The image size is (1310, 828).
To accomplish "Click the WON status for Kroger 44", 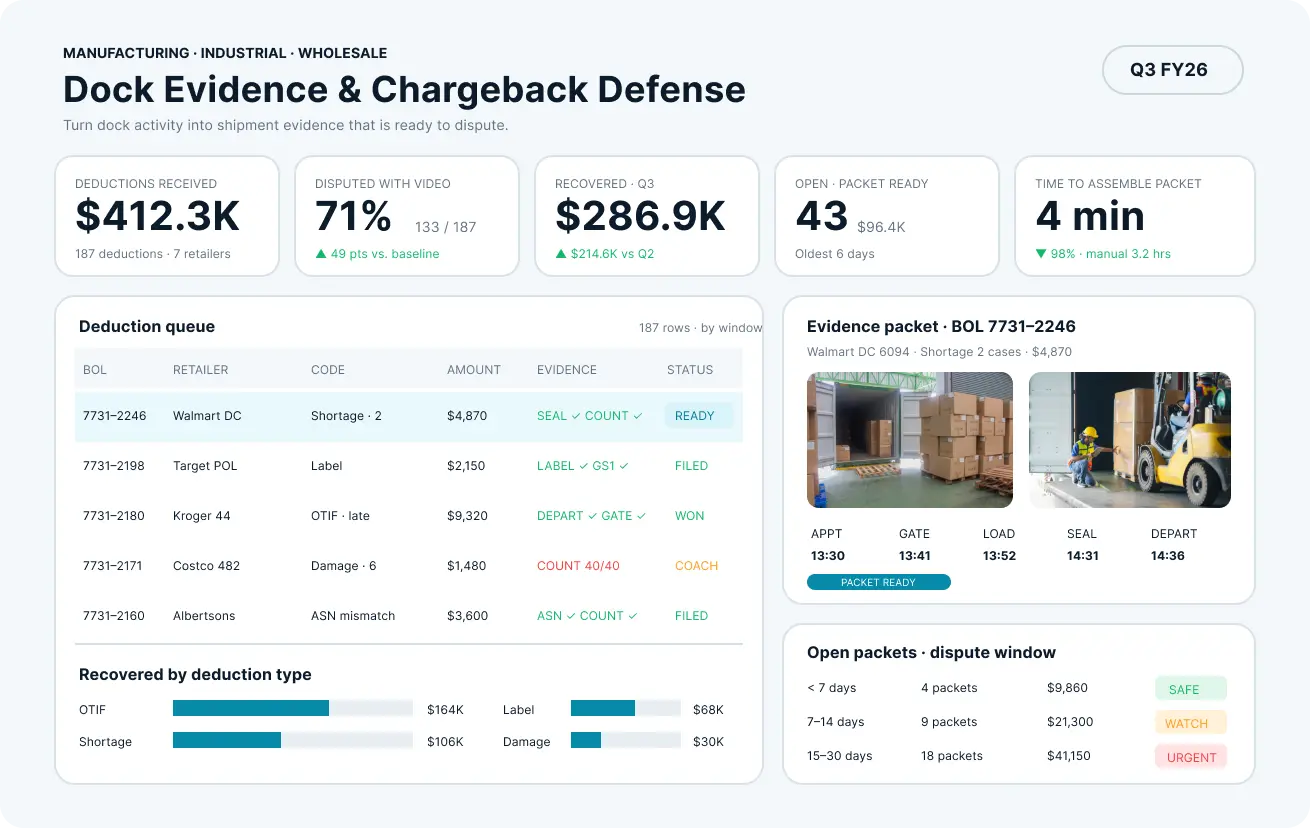I will [690, 516].
